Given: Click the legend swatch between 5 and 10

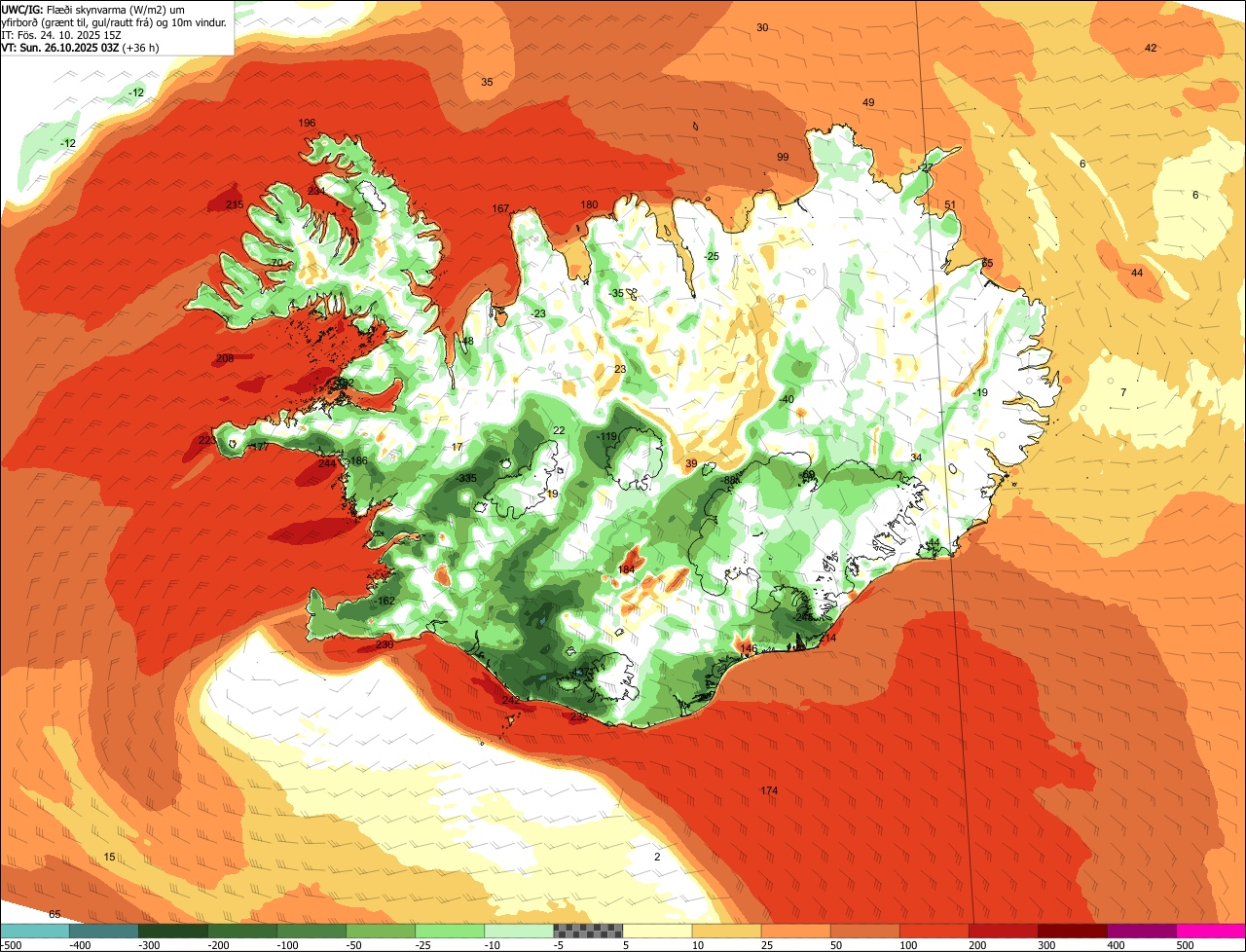Looking at the screenshot, I should [x=657, y=931].
